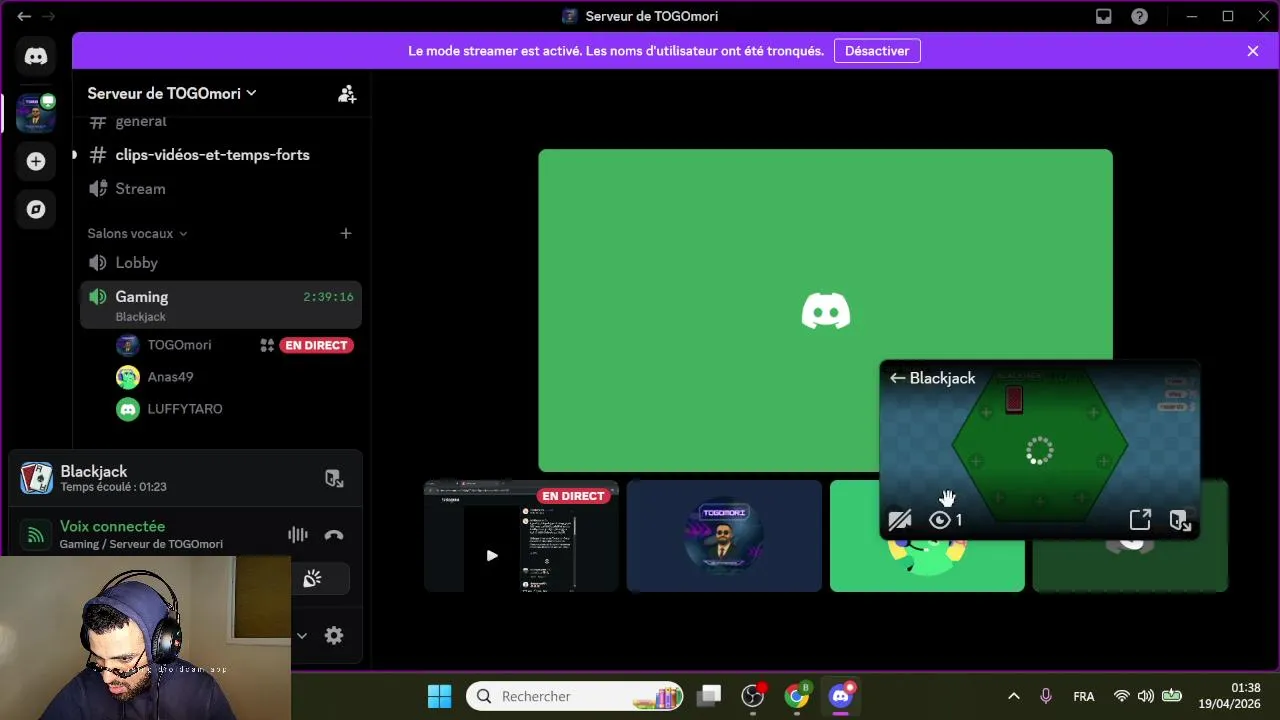The width and height of the screenshot is (1280, 720).
Task: Select the TOGOmori server avatar
Action: pos(36,114)
